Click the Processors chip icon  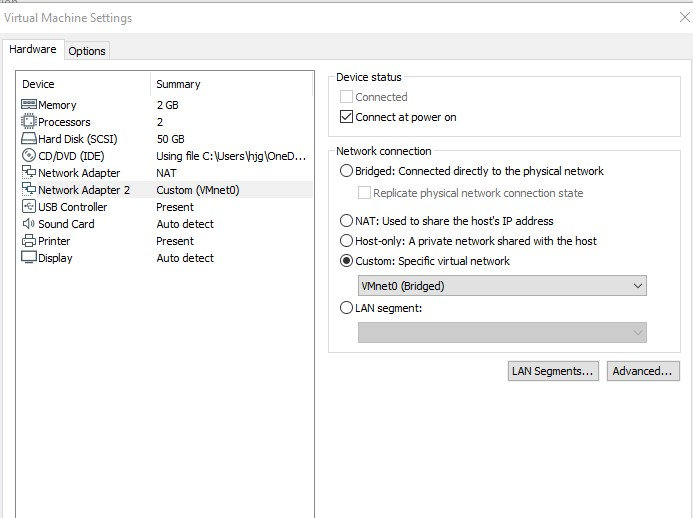tap(29, 122)
